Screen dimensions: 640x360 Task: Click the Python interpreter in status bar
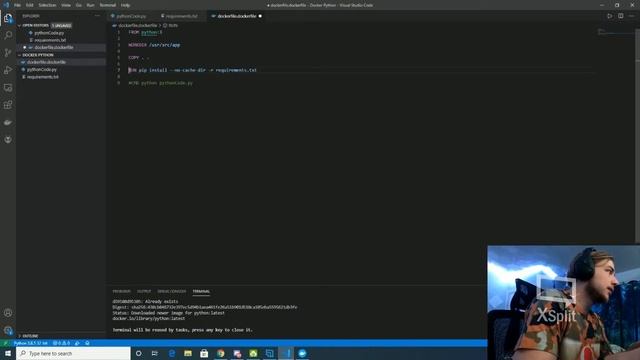coord(31,343)
